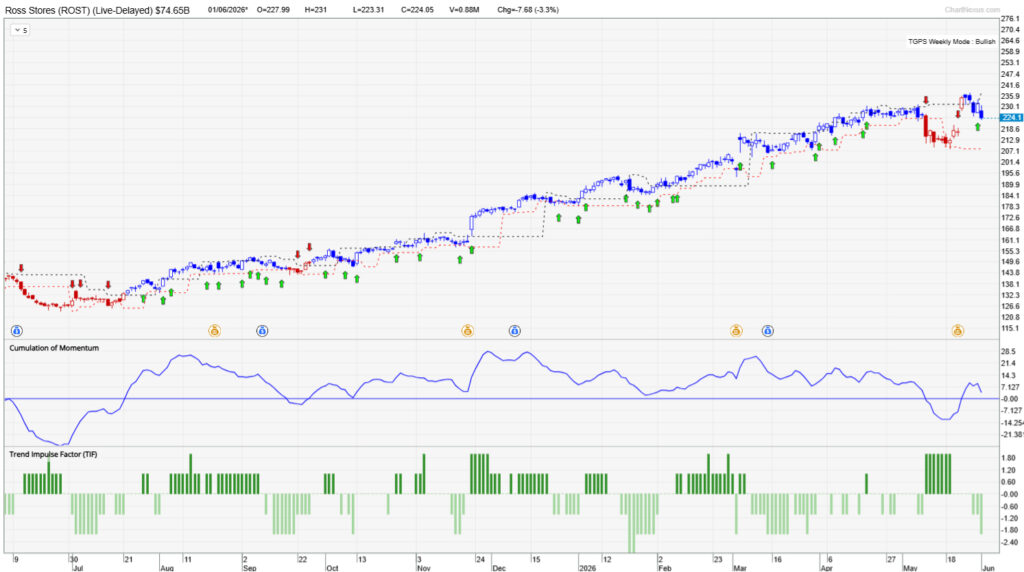Click the 'Nov' month label on time axis
Image resolution: width=1024 pixels, height=572 pixels.
[423, 568]
